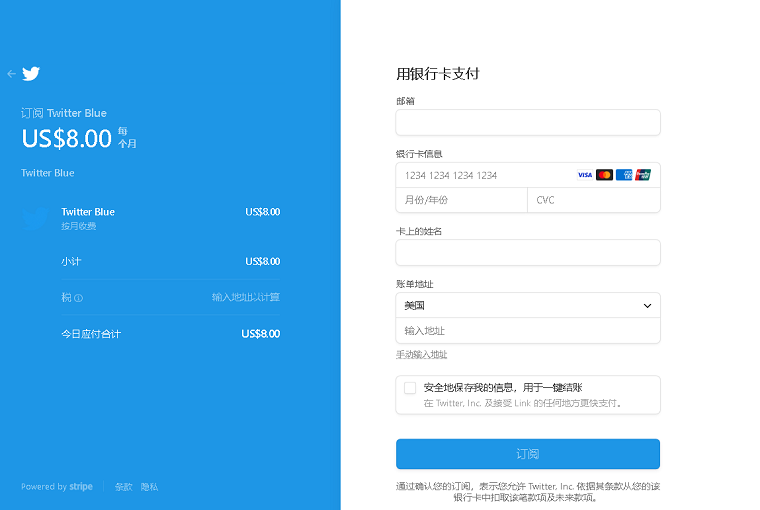Click the card number field
The width and height of the screenshot is (760, 510).
click(x=485, y=175)
